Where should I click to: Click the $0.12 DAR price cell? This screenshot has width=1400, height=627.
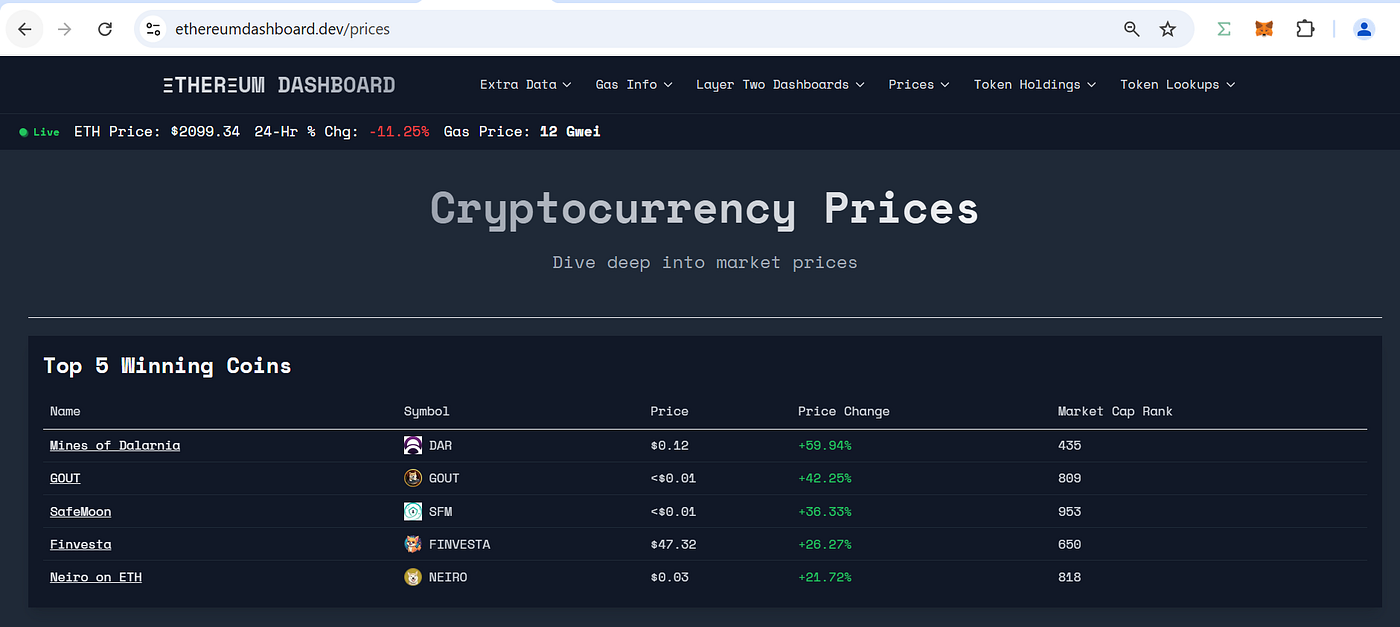tap(669, 445)
